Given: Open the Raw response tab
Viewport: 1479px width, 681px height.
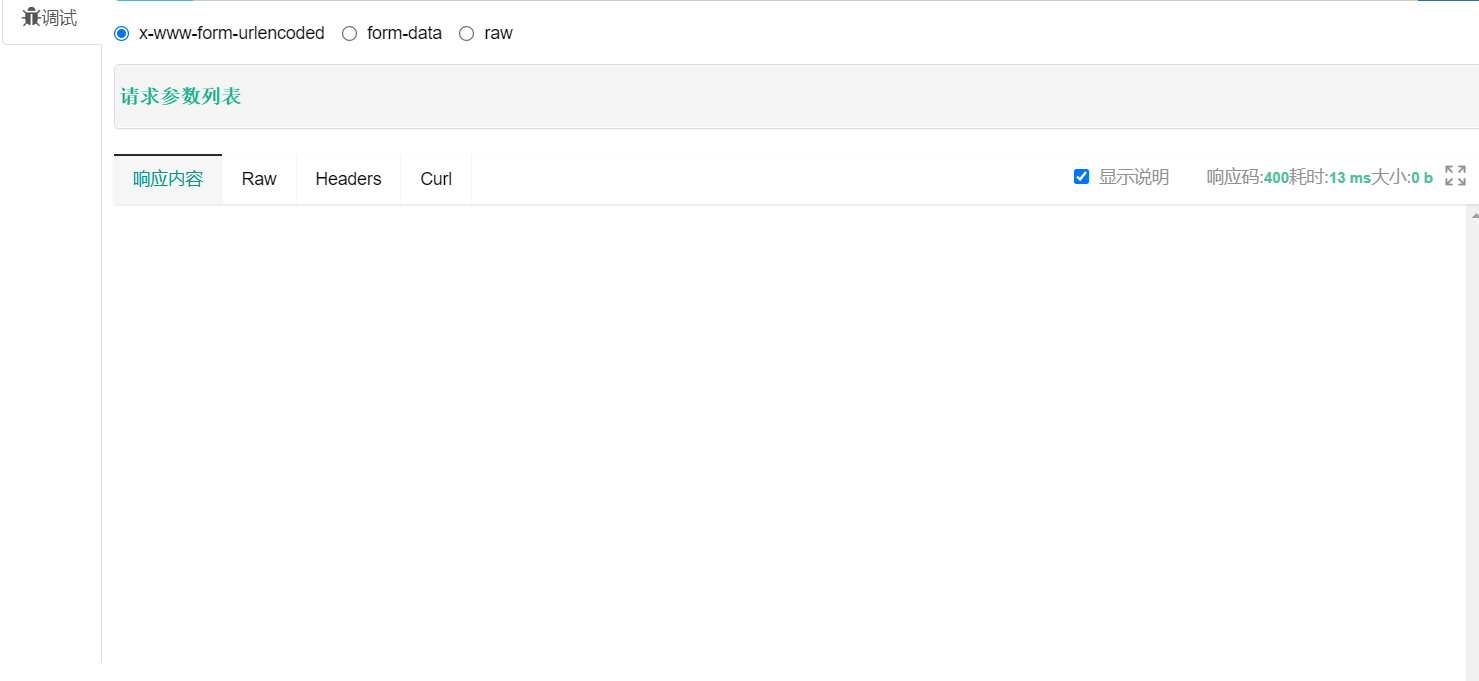Looking at the screenshot, I should click(x=259, y=179).
